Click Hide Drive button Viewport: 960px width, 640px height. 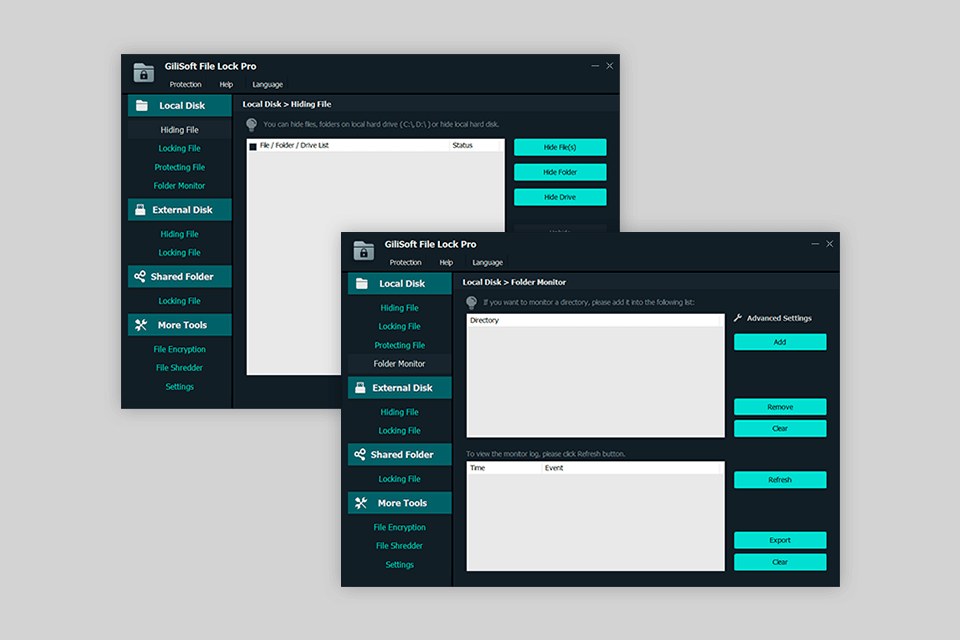tap(560, 197)
